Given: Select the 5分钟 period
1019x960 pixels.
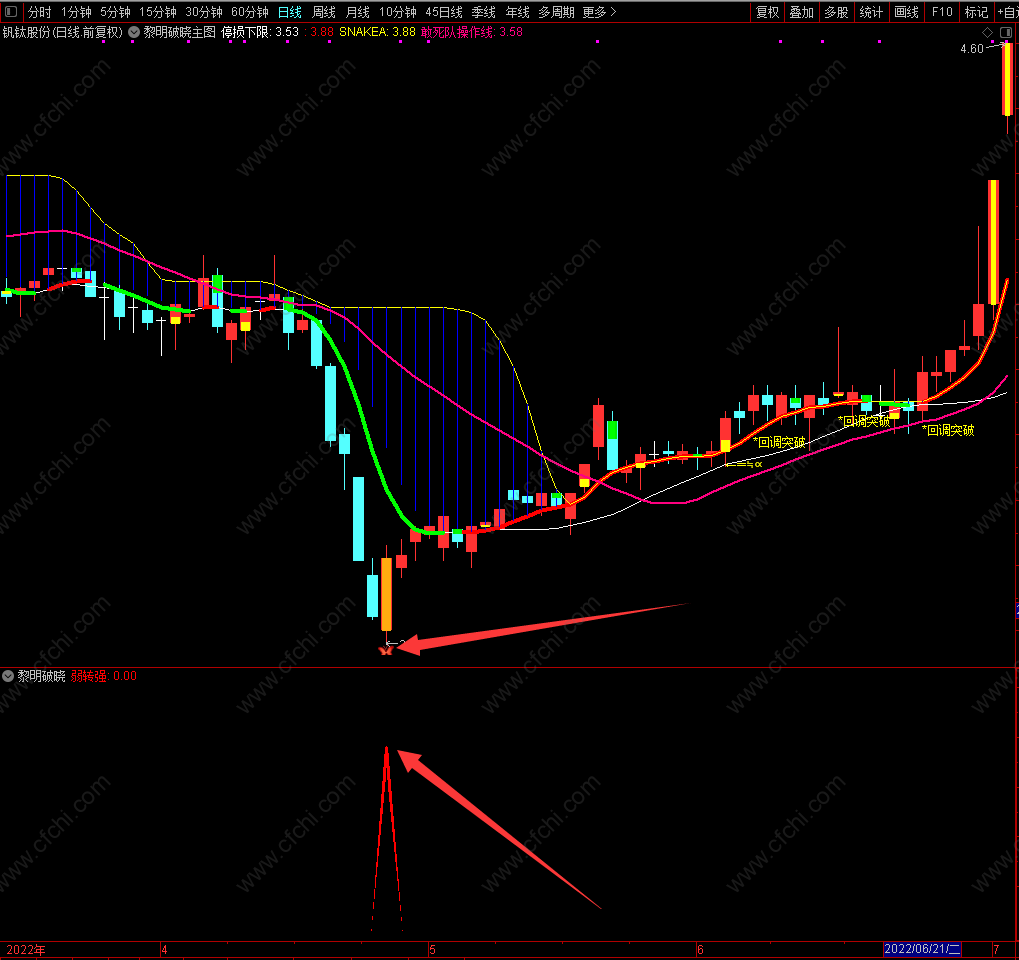Looking at the screenshot, I should pos(115,12).
